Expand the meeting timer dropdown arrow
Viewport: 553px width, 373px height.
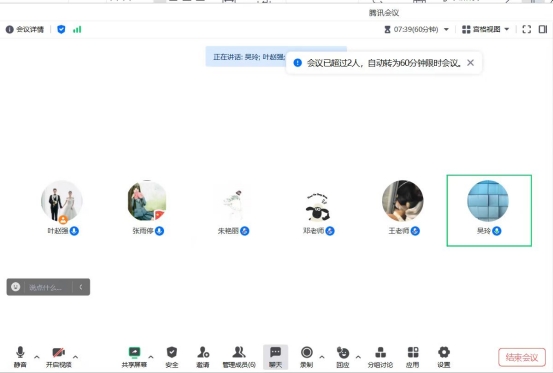(446, 29)
